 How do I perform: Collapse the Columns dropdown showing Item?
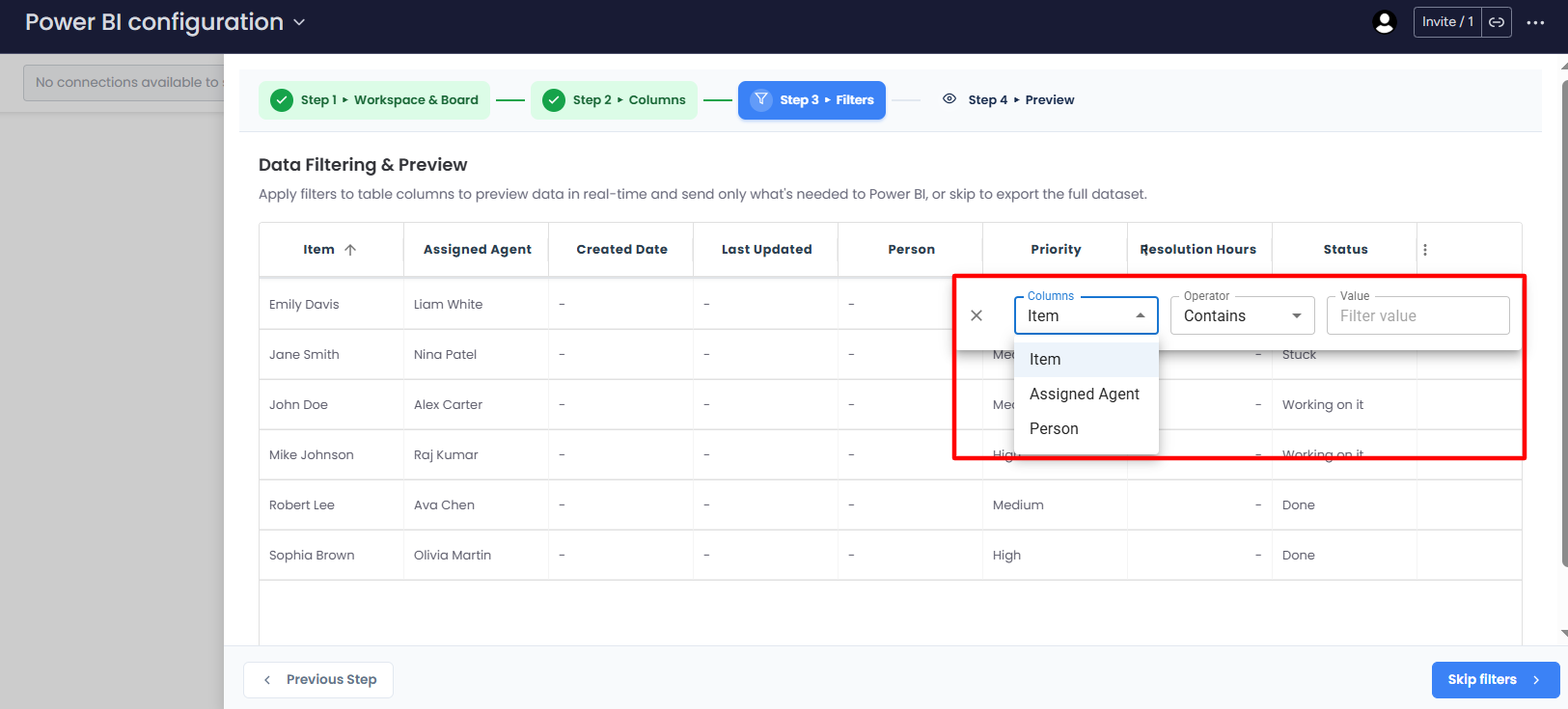pyautogui.click(x=1087, y=315)
